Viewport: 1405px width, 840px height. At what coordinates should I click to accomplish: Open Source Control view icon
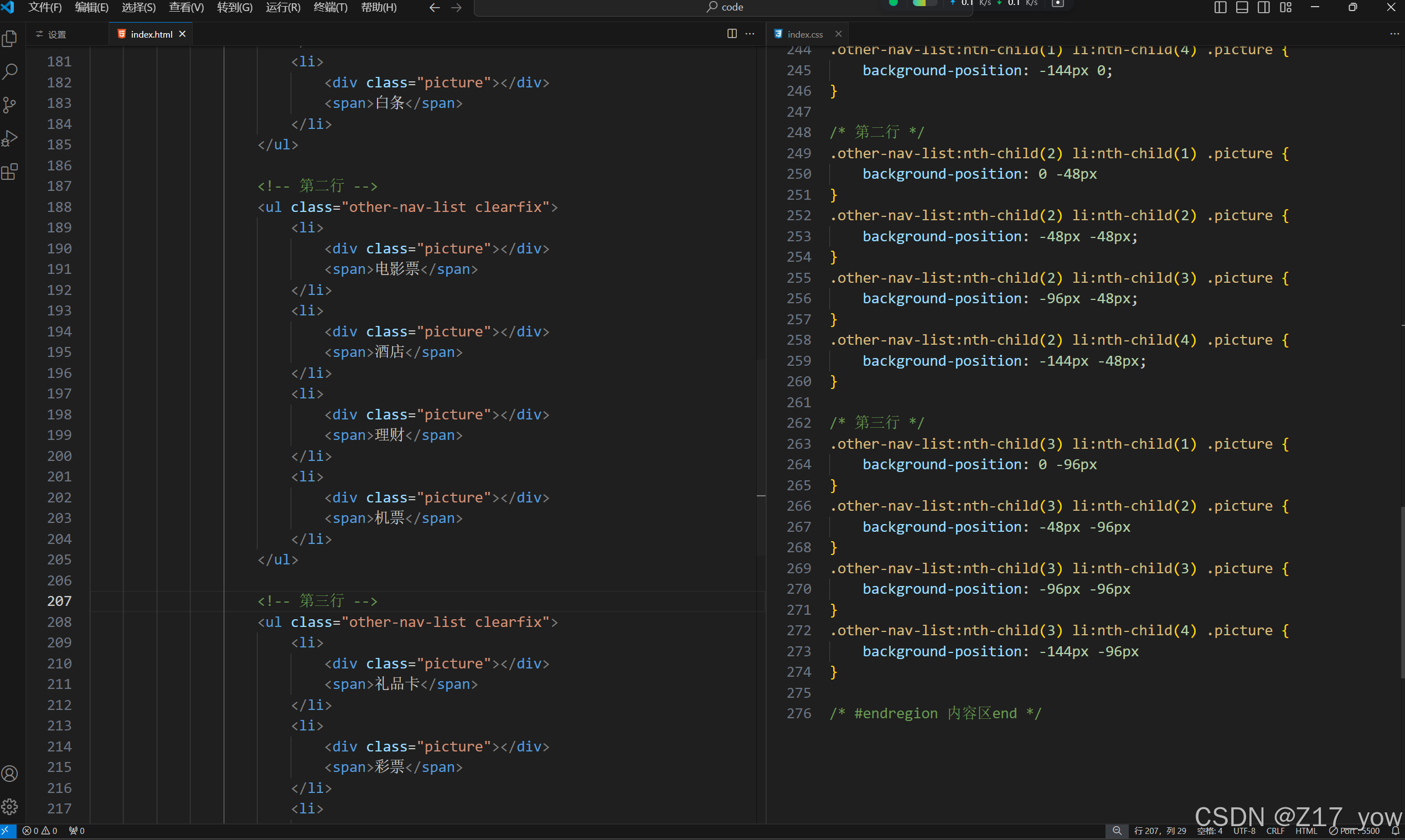pos(9,105)
